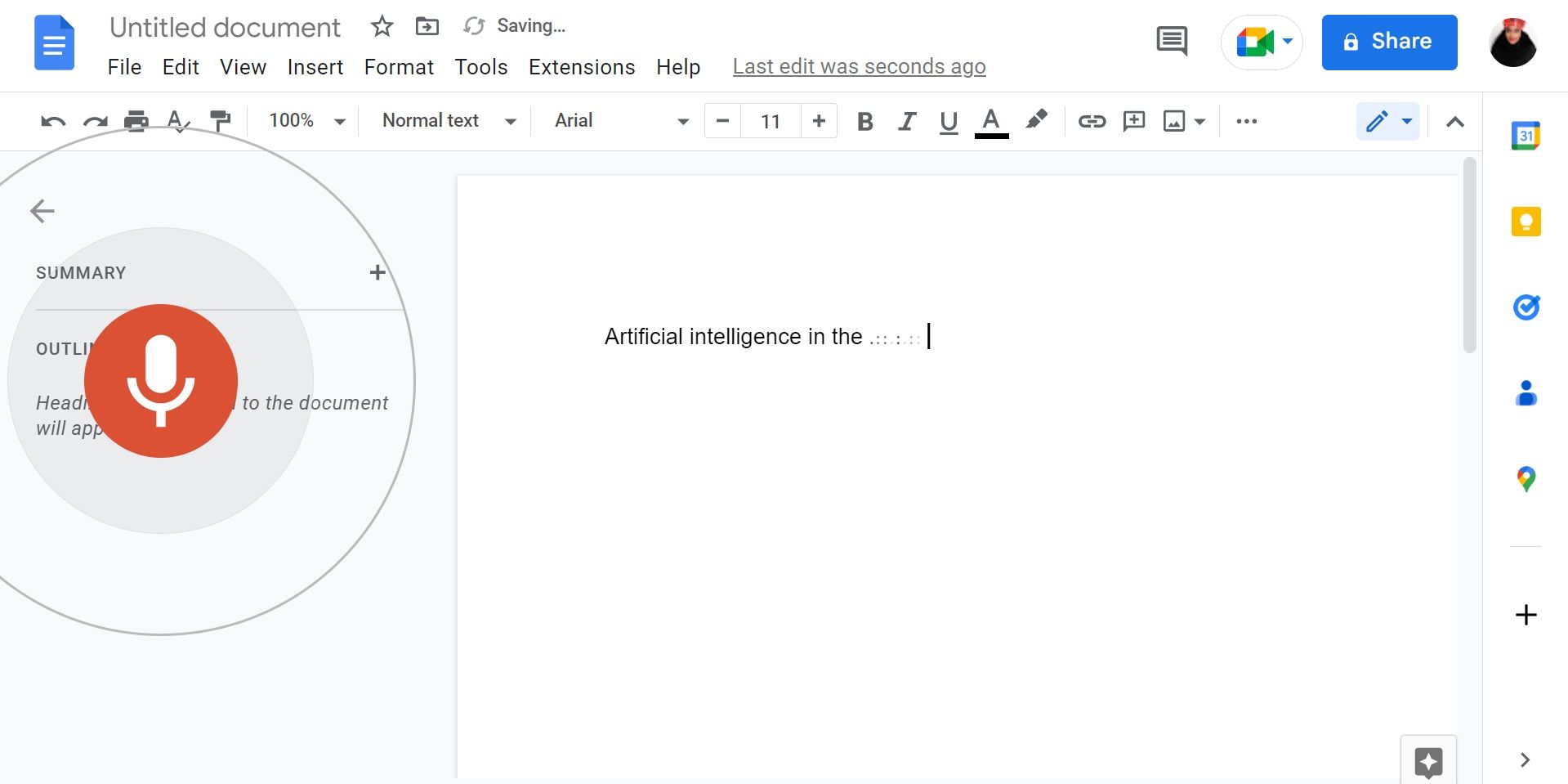Open the Extensions menu
Screen dimensions: 1568x784
click(x=581, y=67)
